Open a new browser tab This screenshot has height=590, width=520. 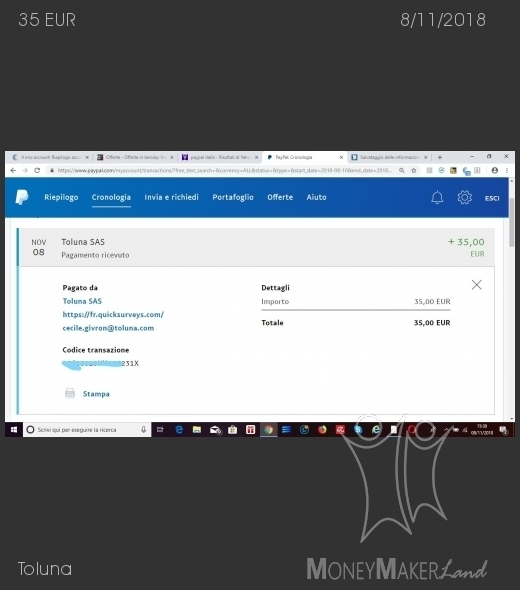439,157
